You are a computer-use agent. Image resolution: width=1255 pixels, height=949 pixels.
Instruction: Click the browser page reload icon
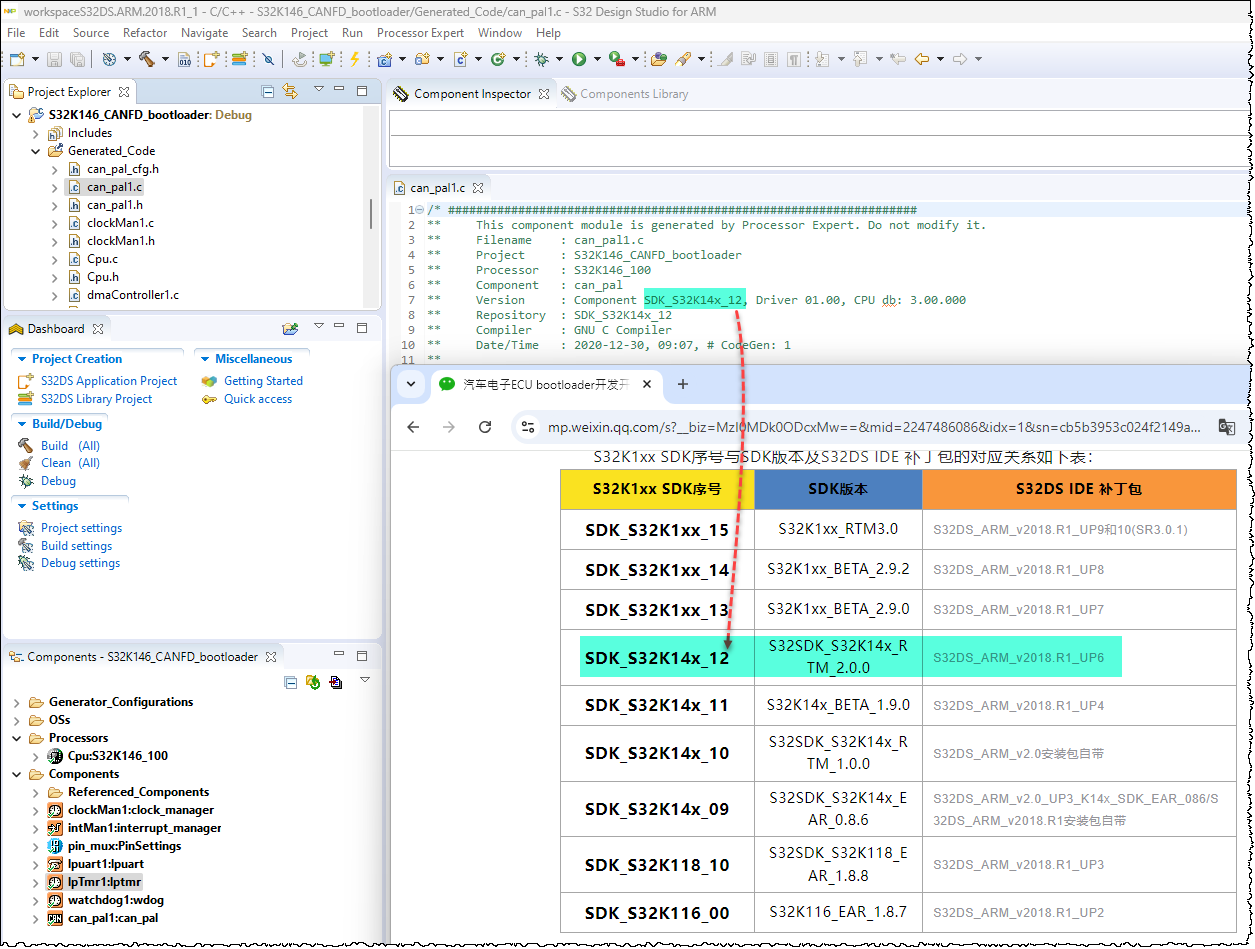(486, 427)
